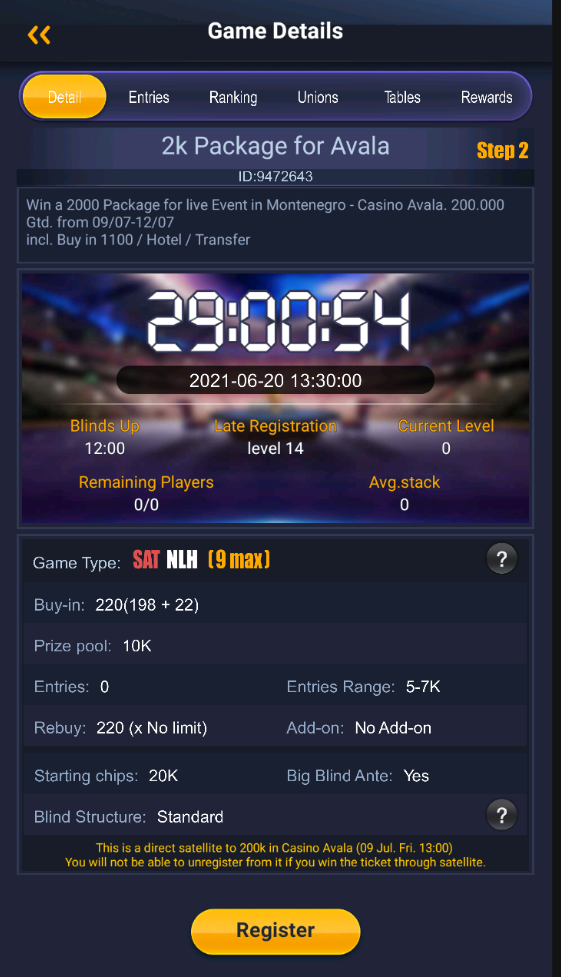Click the package description text box

pyautogui.click(x=276, y=224)
